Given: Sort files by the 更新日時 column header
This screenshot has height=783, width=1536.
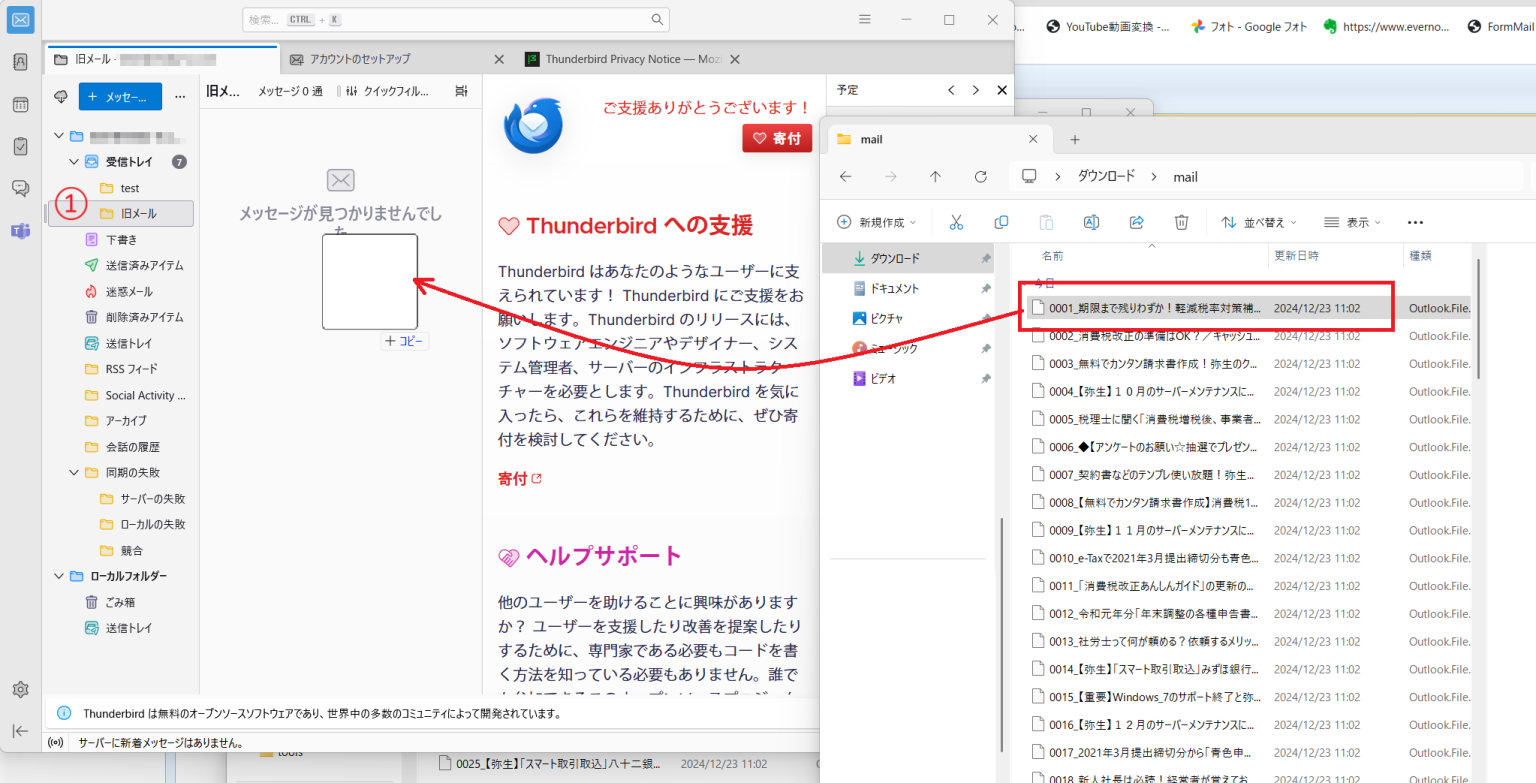Looking at the screenshot, I should coord(1296,256).
